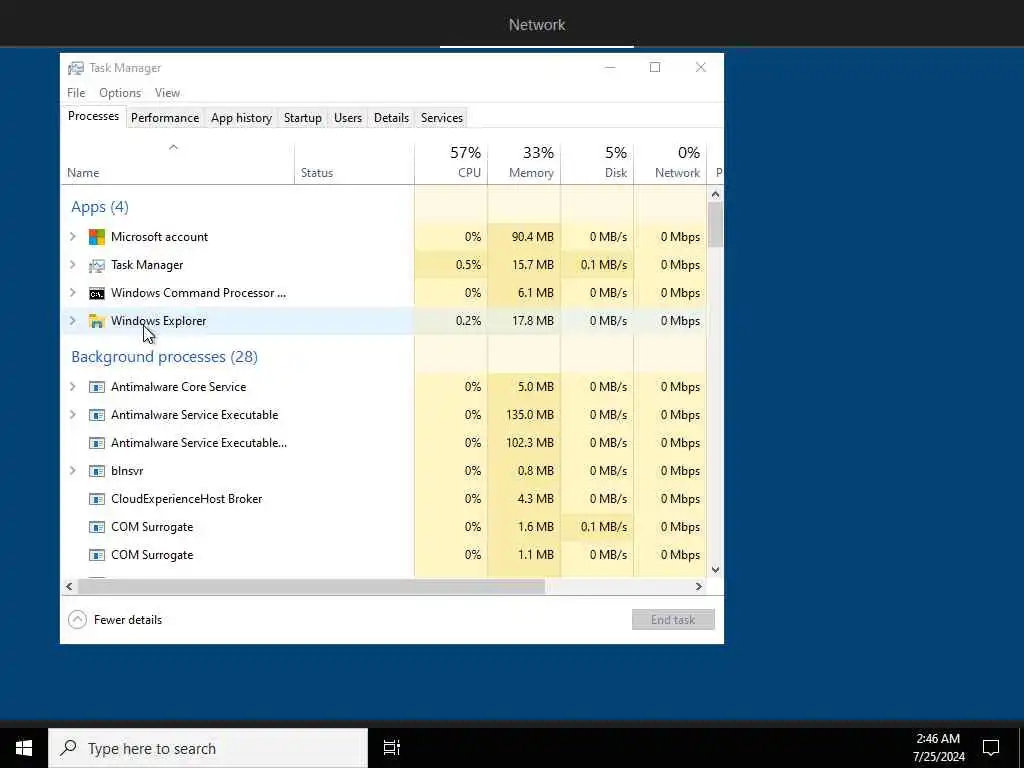1024x768 pixels.
Task: Sort by the Memory column header
Action: click(x=524, y=163)
